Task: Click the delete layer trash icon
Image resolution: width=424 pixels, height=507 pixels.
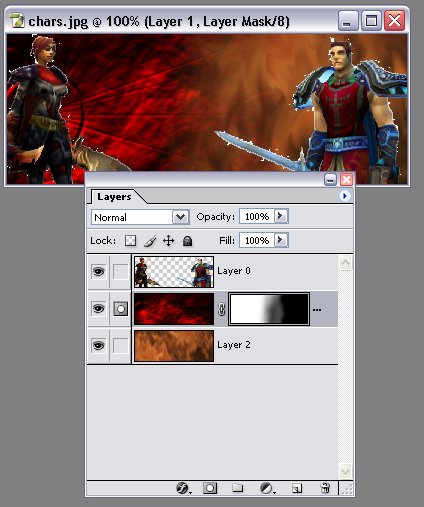Action: [x=325, y=488]
